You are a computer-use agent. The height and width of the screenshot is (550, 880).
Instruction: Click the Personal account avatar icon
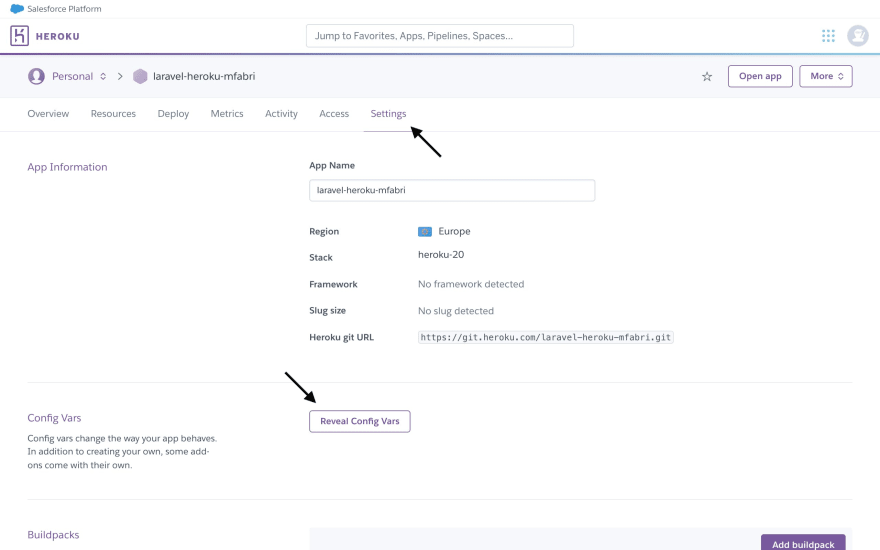coord(36,76)
